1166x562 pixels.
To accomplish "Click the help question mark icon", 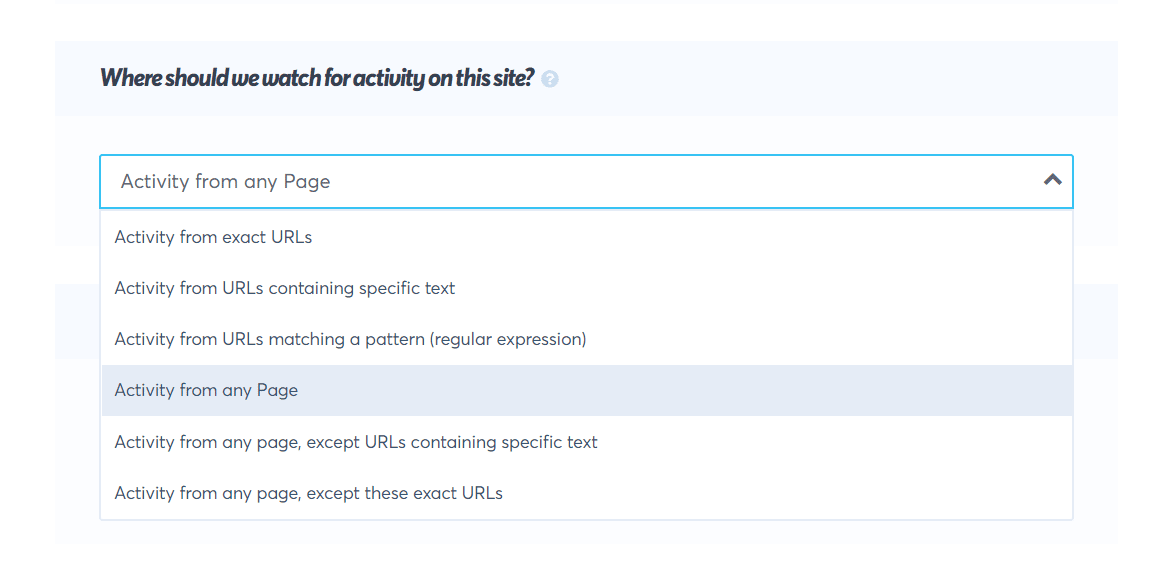I will [549, 79].
